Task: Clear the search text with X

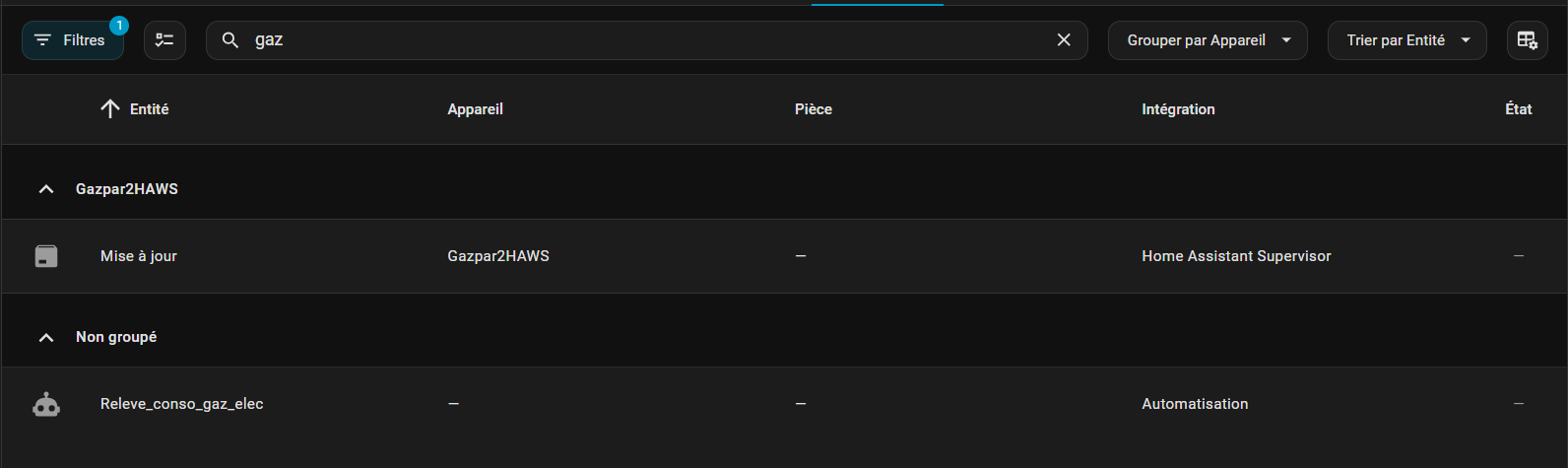Action: (x=1064, y=40)
